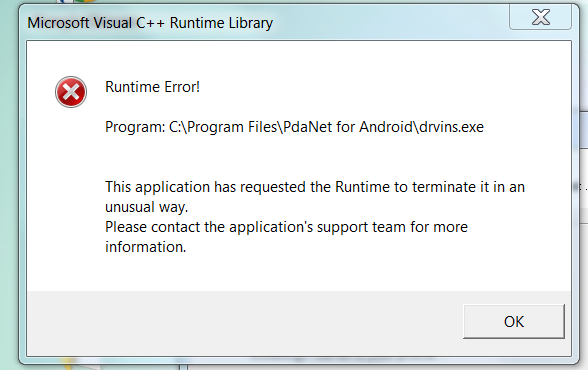Click the 'Please contact the application's support team' line
The height and width of the screenshot is (370, 588).
(x=286, y=237)
